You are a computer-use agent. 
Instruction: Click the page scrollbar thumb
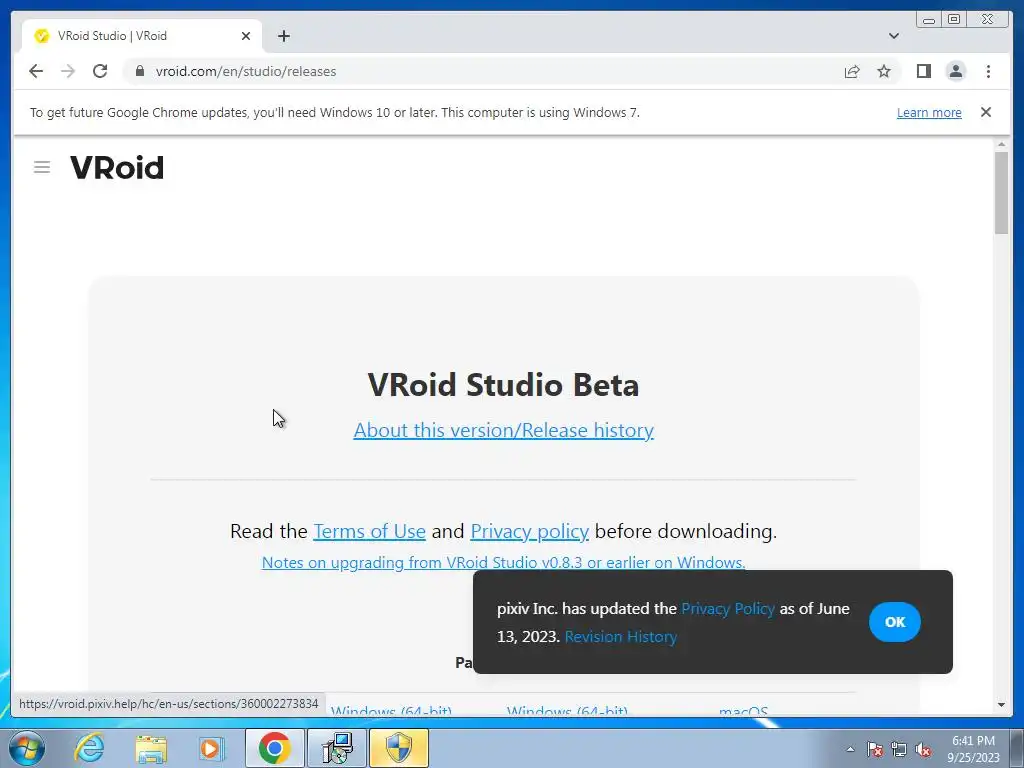pos(1001,193)
